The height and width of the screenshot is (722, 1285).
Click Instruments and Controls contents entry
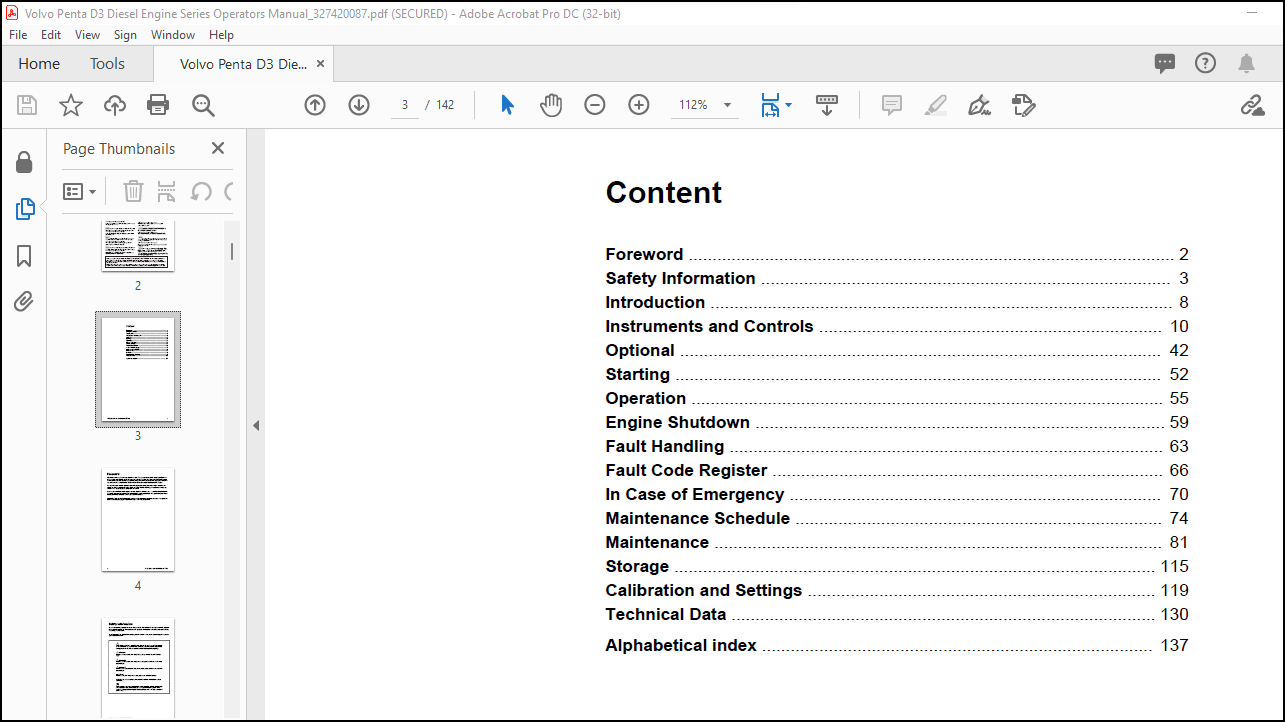click(897, 326)
